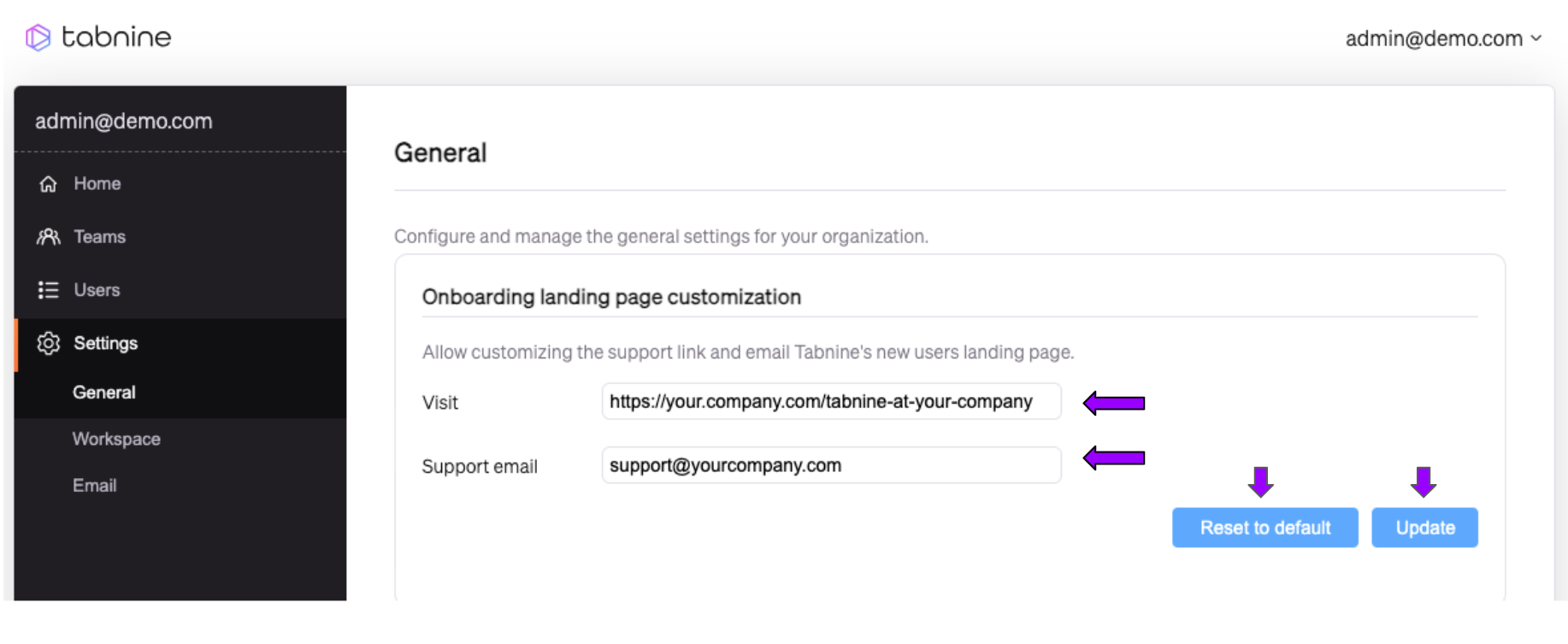Click the Users list icon
The width and height of the screenshot is (1568, 644).
tap(49, 290)
